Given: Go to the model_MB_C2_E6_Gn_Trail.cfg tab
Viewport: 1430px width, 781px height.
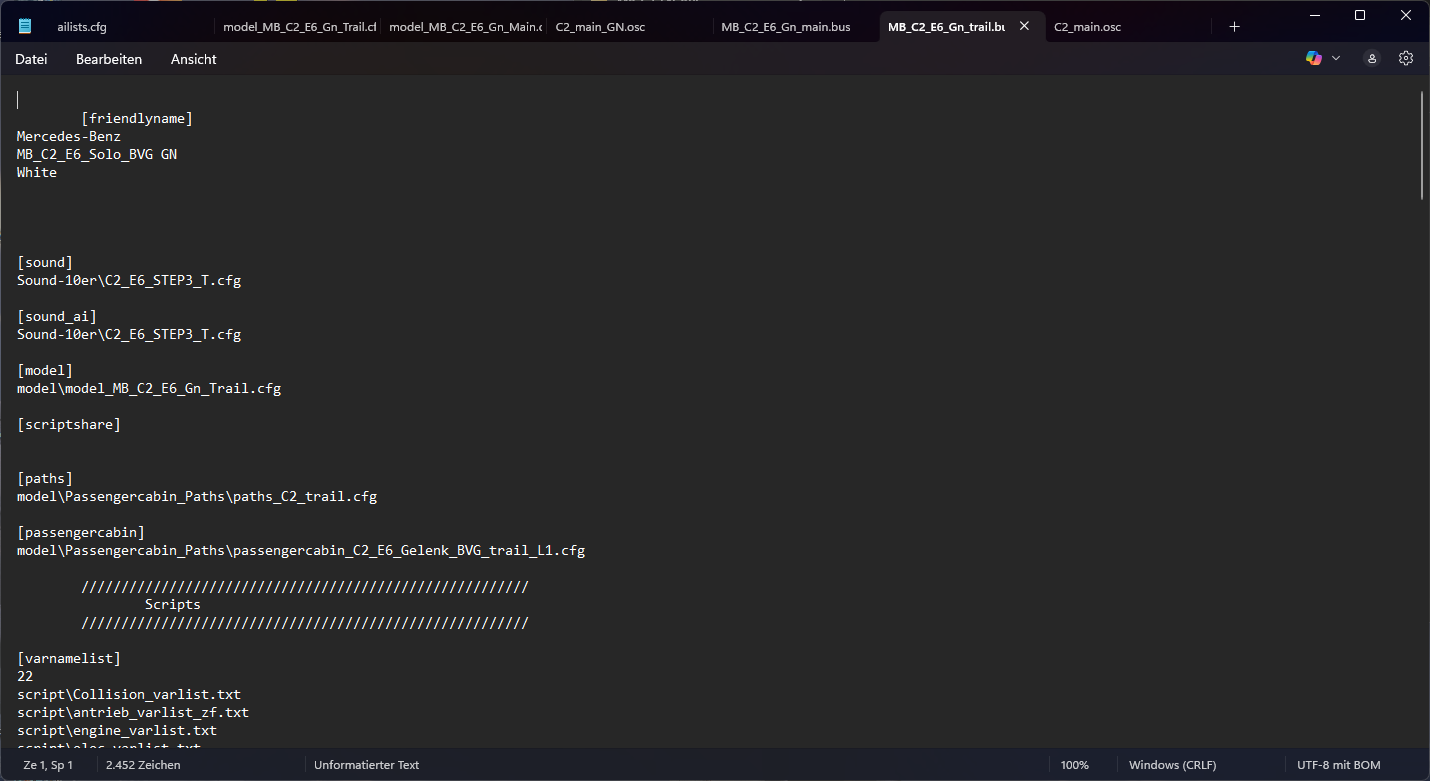Looking at the screenshot, I should pos(298,27).
